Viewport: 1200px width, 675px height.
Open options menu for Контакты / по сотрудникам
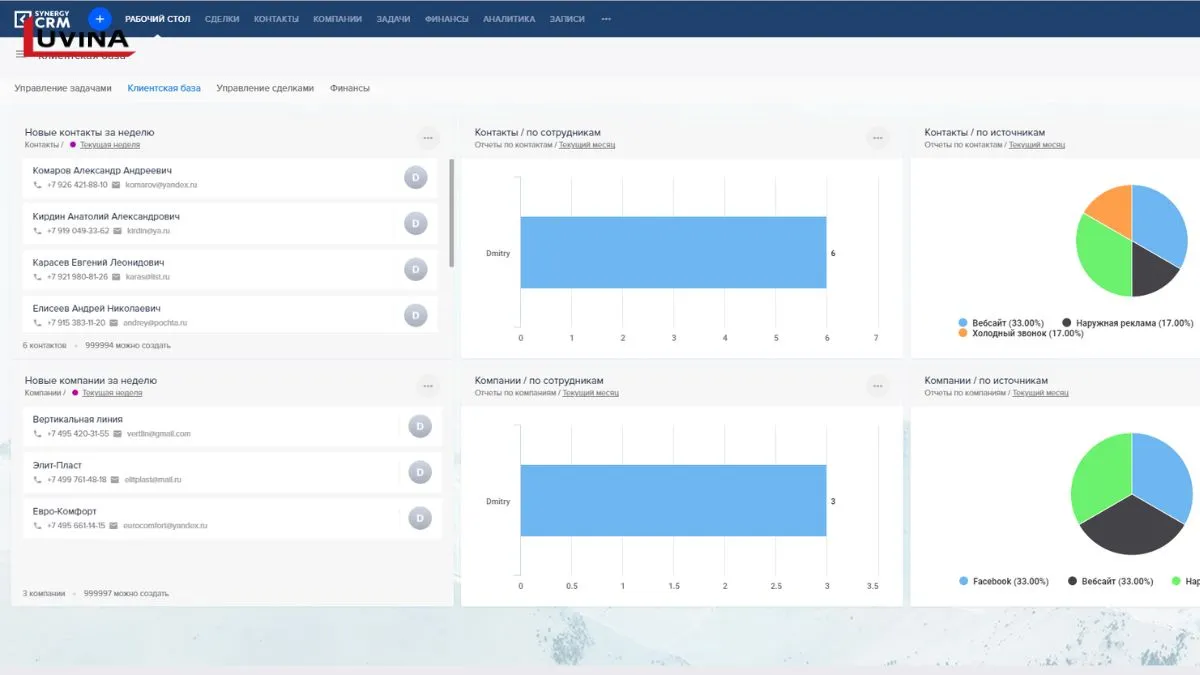pos(877,138)
